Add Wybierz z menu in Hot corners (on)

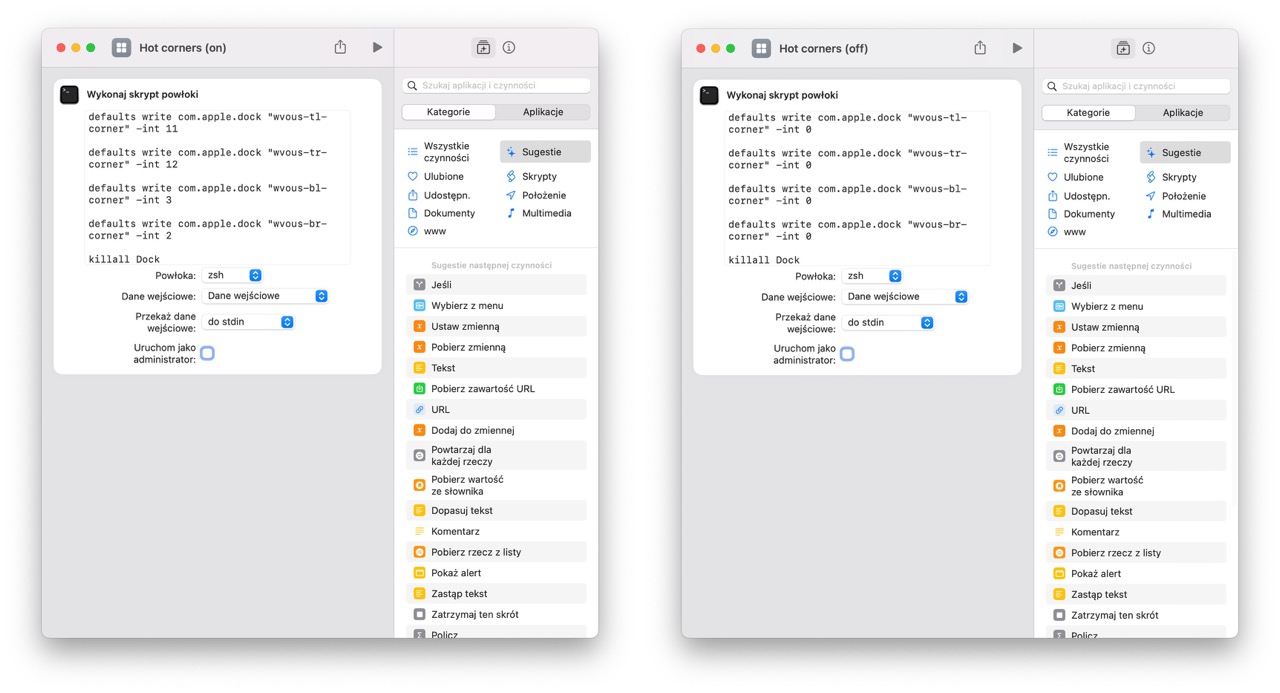(496, 305)
